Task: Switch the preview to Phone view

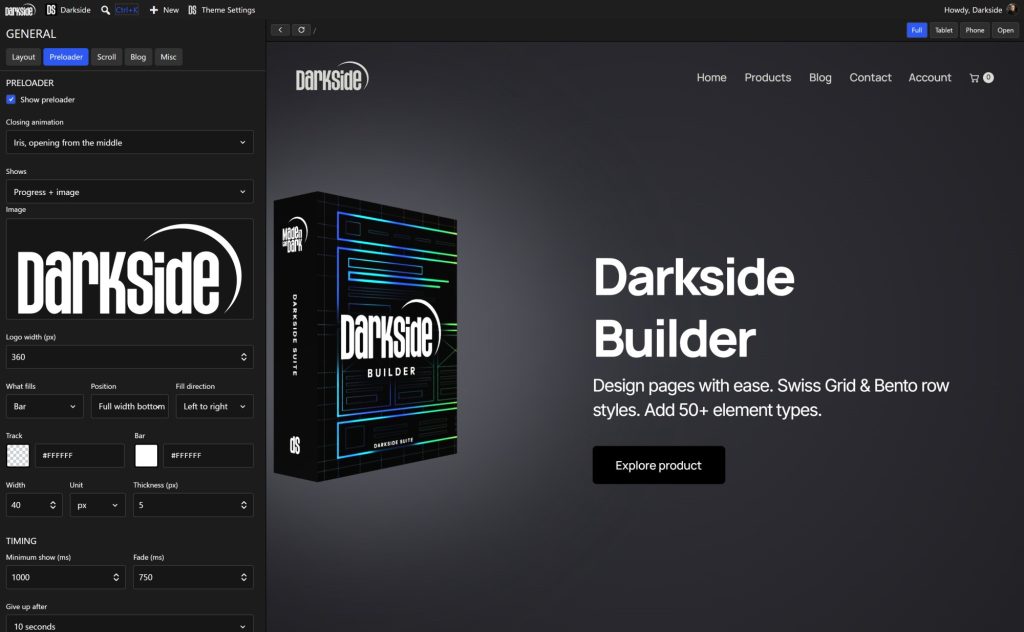Action: [974, 30]
